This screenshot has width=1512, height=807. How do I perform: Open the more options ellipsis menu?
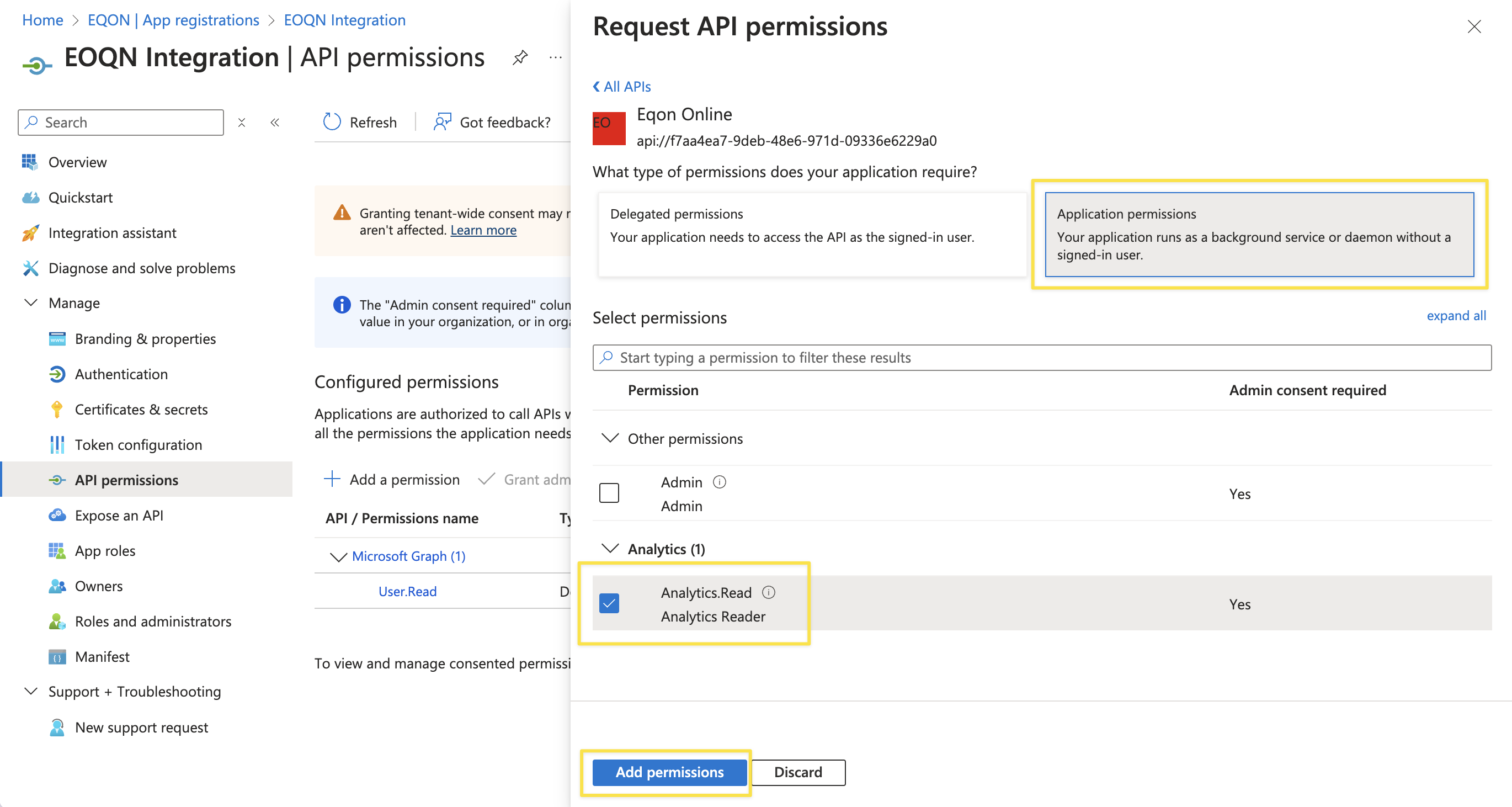point(555,57)
